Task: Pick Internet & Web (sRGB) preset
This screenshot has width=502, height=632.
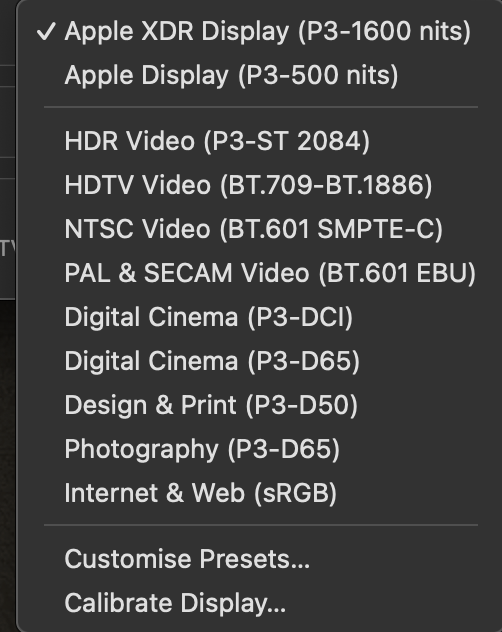Action: coord(260,493)
